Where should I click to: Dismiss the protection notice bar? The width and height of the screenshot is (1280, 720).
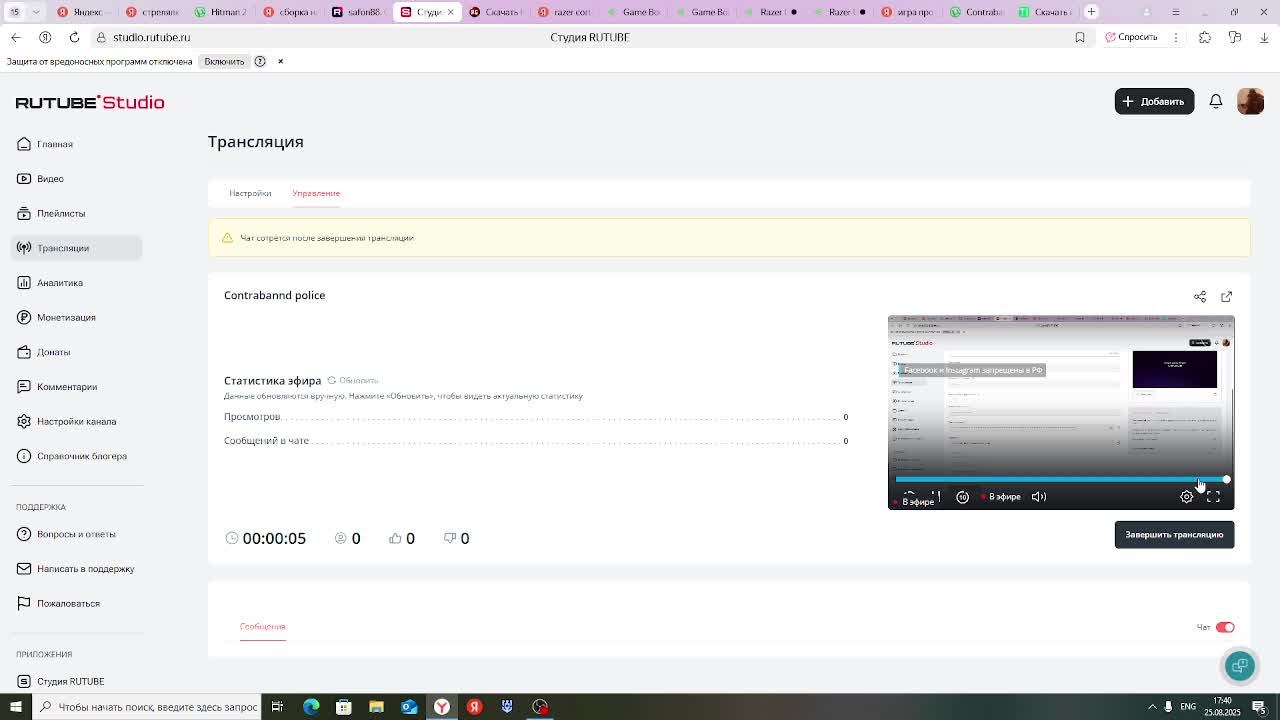tap(280, 61)
